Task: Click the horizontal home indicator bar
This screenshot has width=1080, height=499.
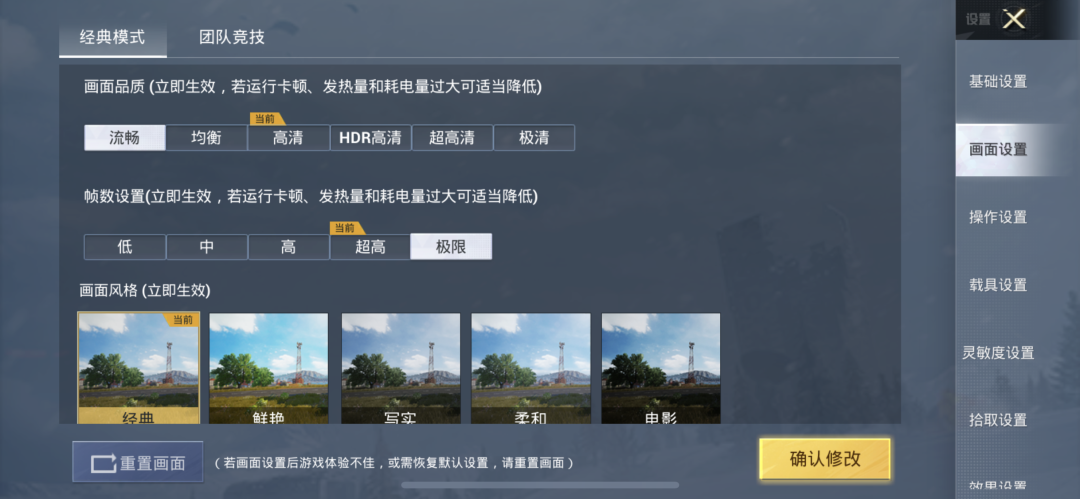Action: tap(540, 485)
